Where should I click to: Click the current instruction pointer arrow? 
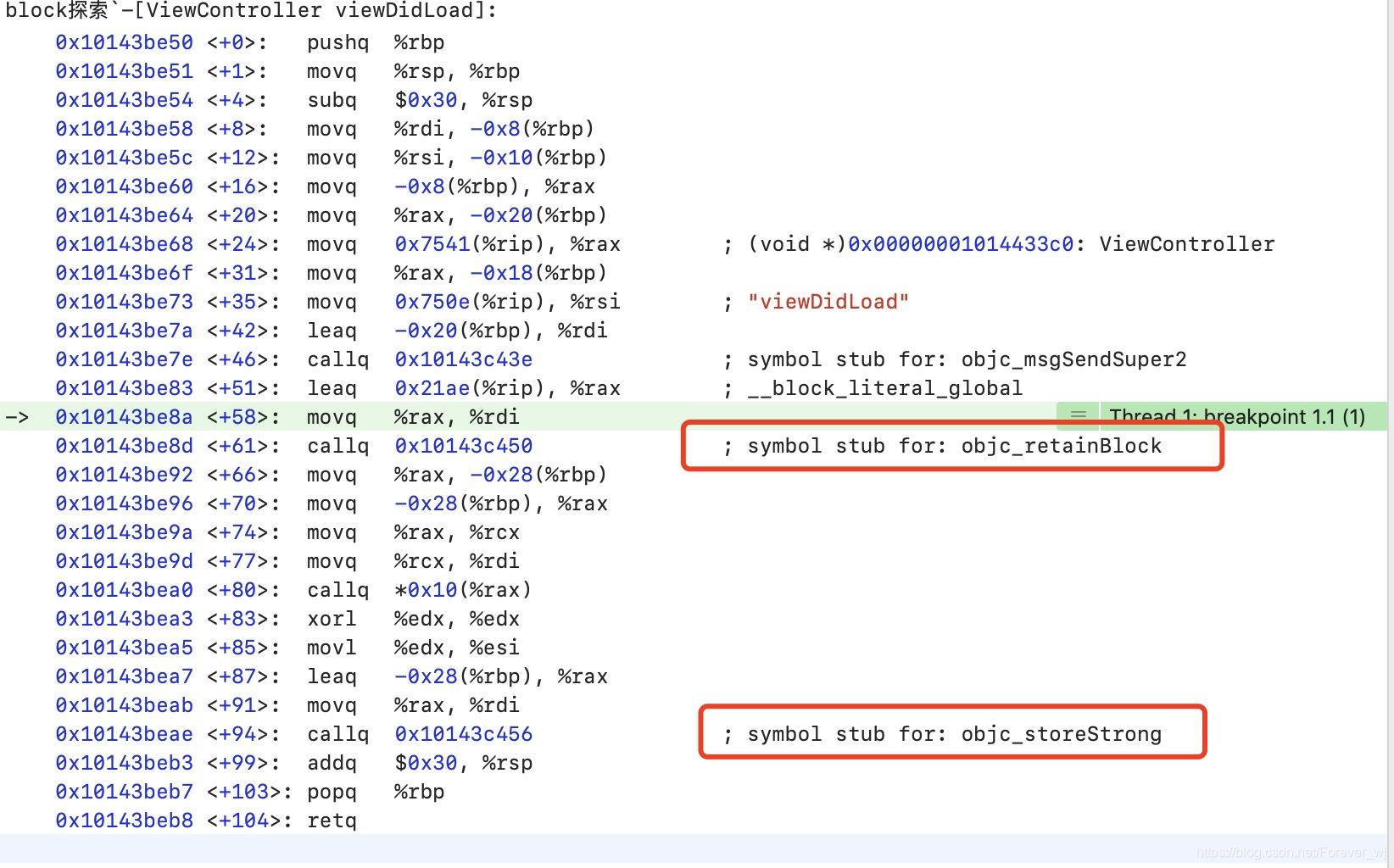[x=17, y=417]
